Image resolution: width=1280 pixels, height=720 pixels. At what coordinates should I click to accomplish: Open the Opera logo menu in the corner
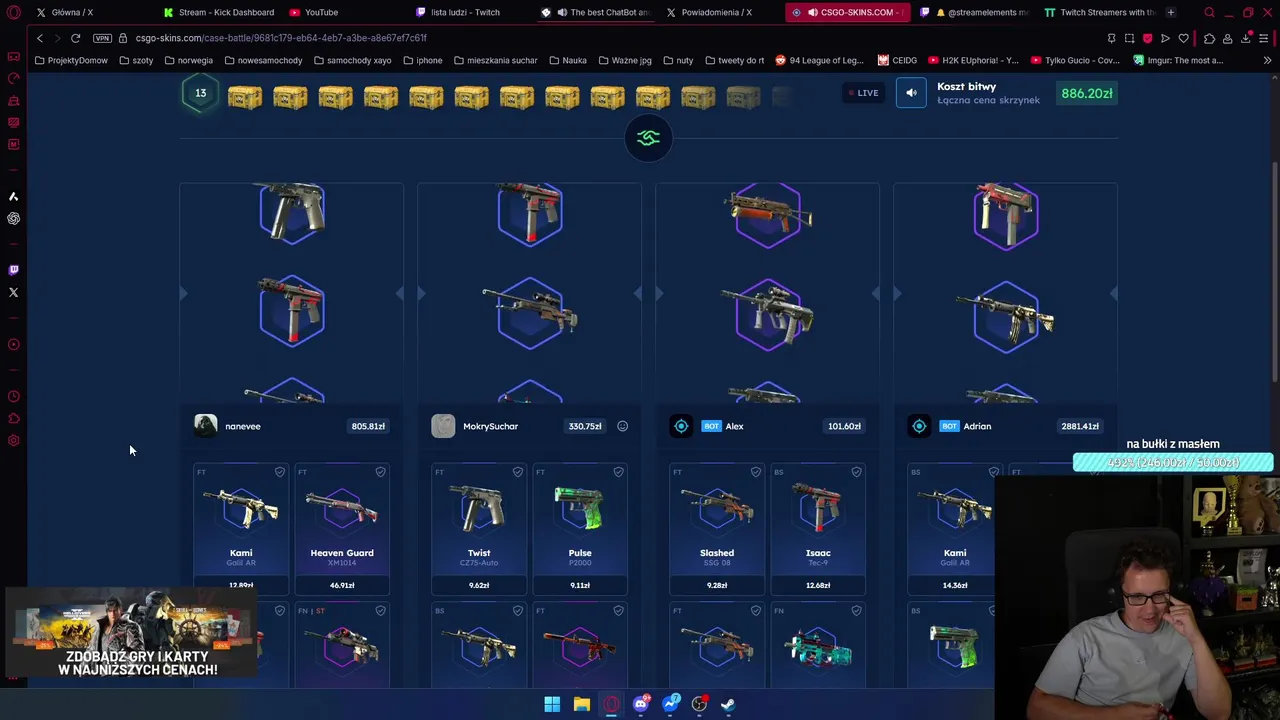point(13,12)
